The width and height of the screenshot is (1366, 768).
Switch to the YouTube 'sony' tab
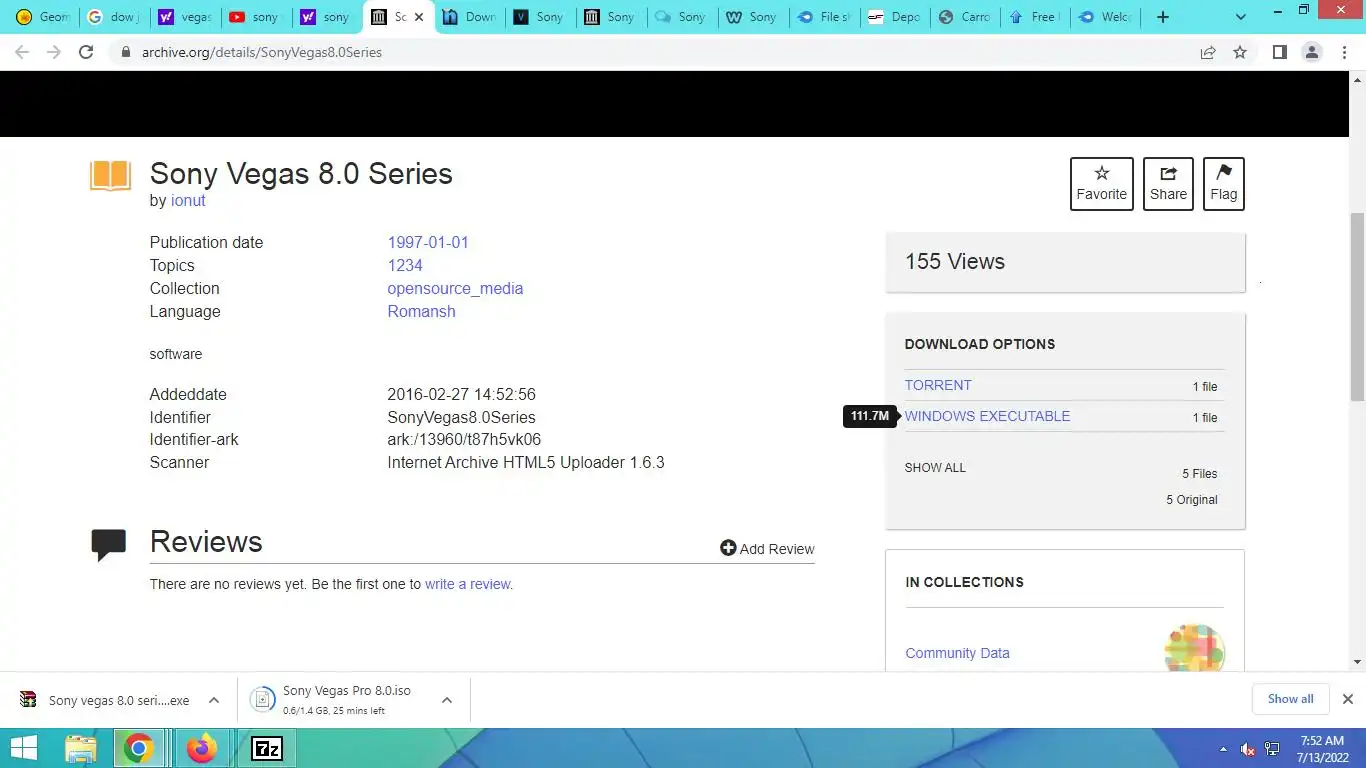(x=255, y=17)
